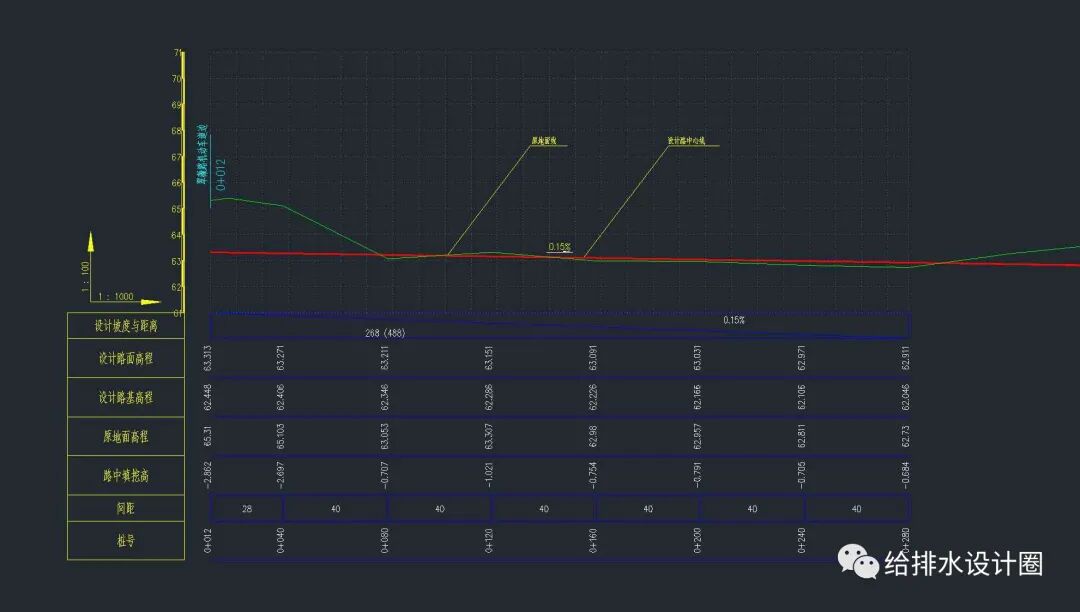The image size is (1080, 612).
Task: Click the 0.15% value in the slope row
Action: (734, 320)
